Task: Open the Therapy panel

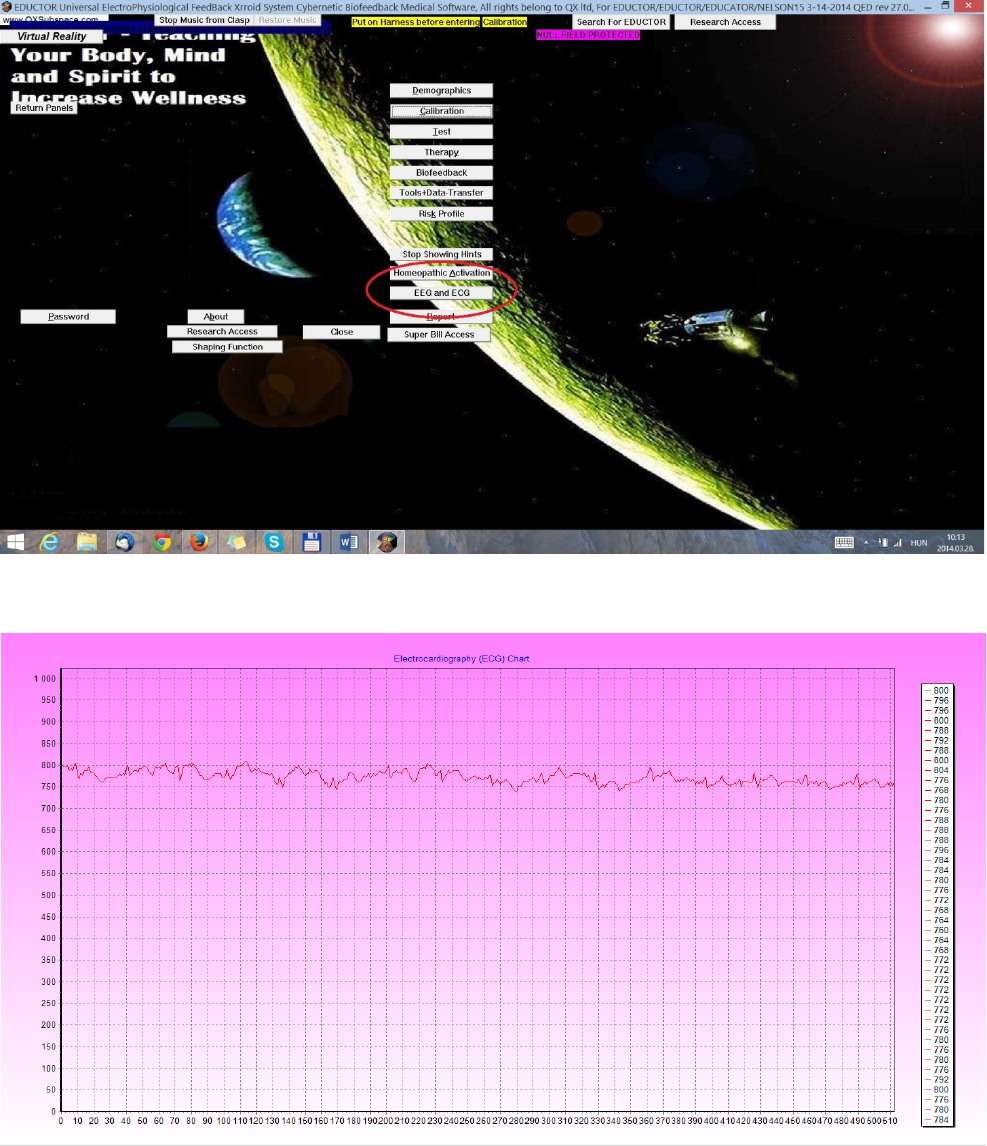Action: [442, 152]
